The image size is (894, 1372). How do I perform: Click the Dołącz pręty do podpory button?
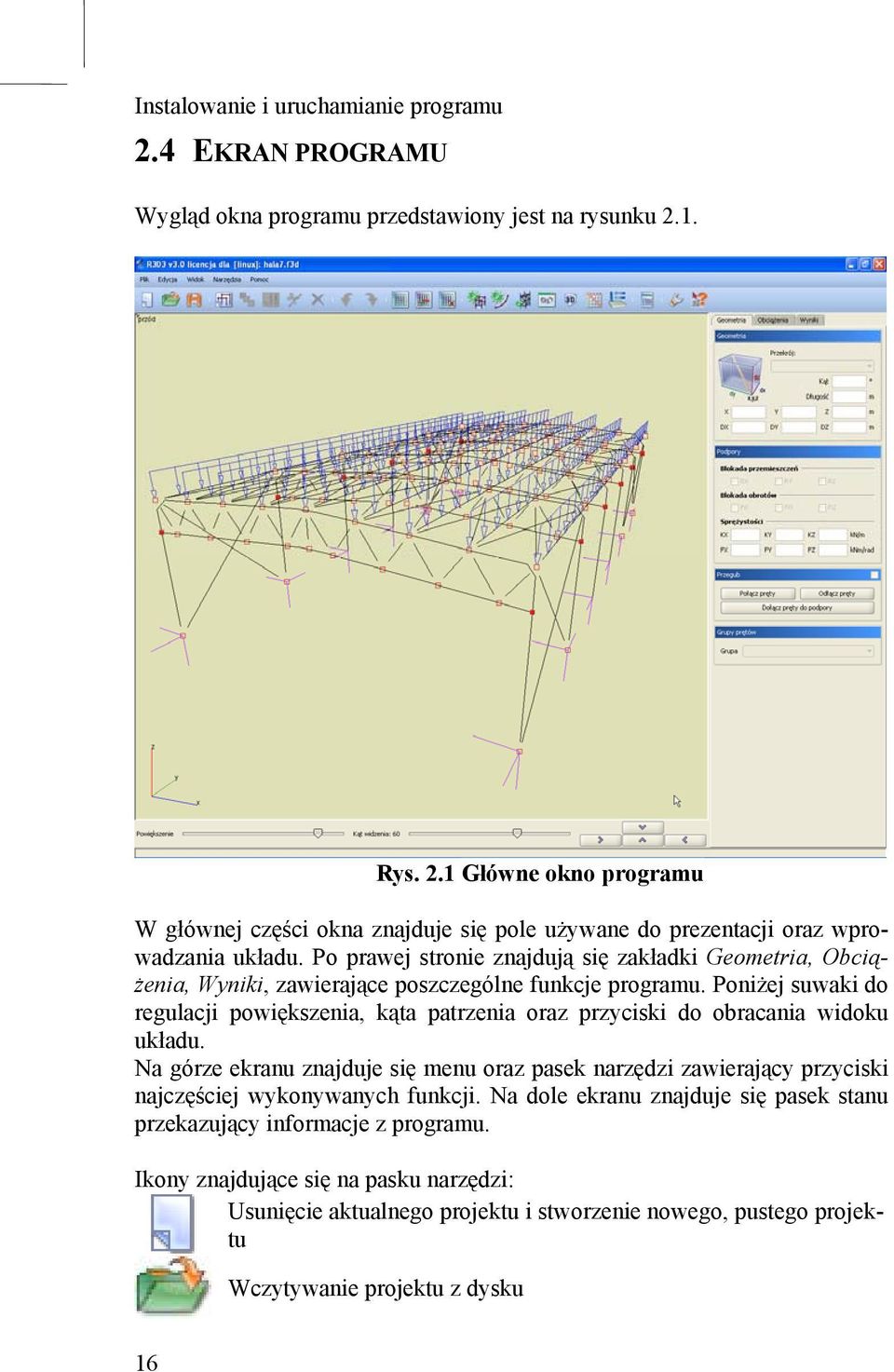coord(797,608)
